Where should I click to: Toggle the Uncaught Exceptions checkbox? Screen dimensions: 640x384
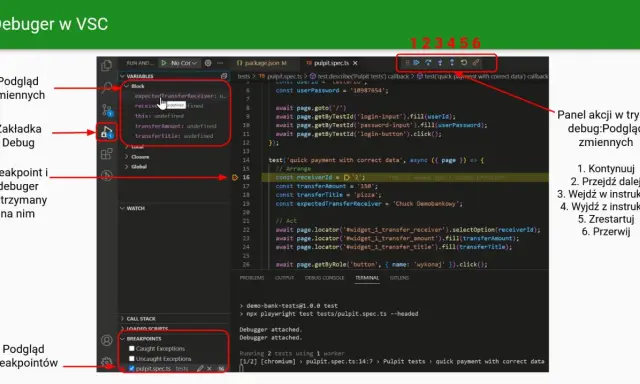131,359
